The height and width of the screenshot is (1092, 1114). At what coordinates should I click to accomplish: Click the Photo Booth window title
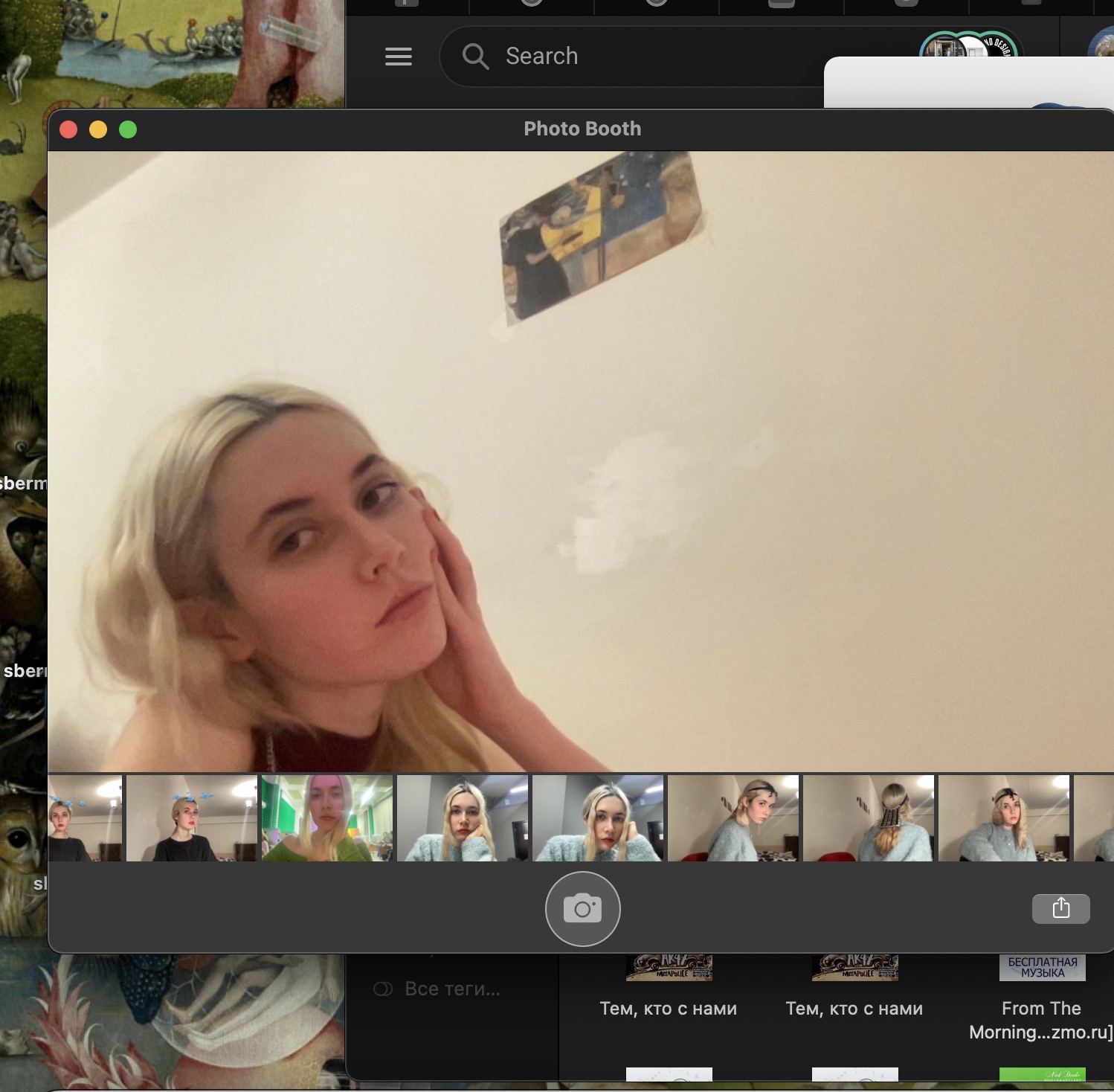coord(582,129)
